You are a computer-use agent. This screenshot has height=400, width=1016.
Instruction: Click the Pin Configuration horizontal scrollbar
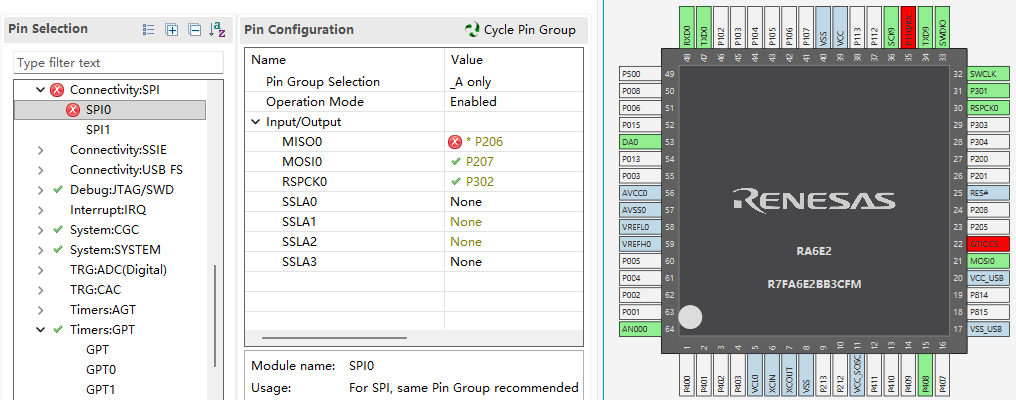[334, 338]
